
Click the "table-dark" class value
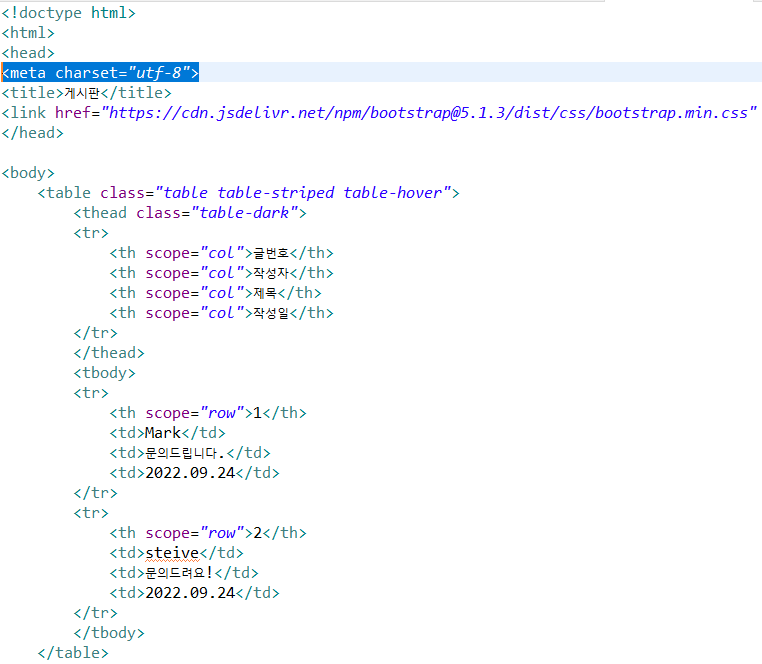[x=244, y=212]
